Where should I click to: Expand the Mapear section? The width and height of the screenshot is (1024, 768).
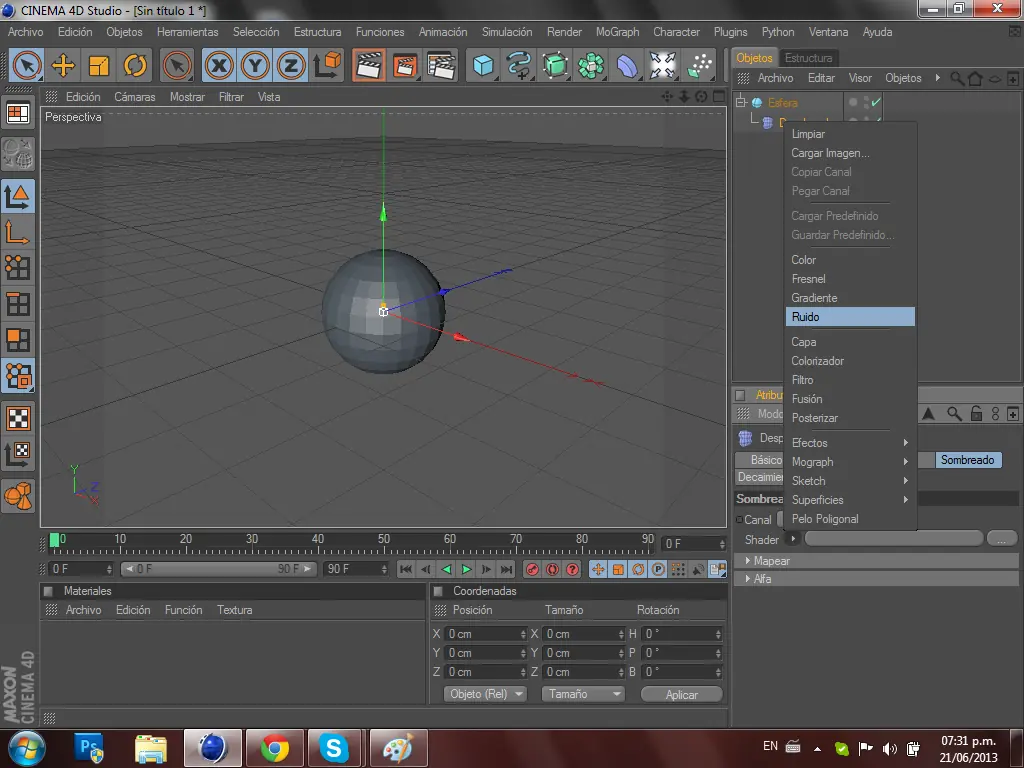coord(875,561)
